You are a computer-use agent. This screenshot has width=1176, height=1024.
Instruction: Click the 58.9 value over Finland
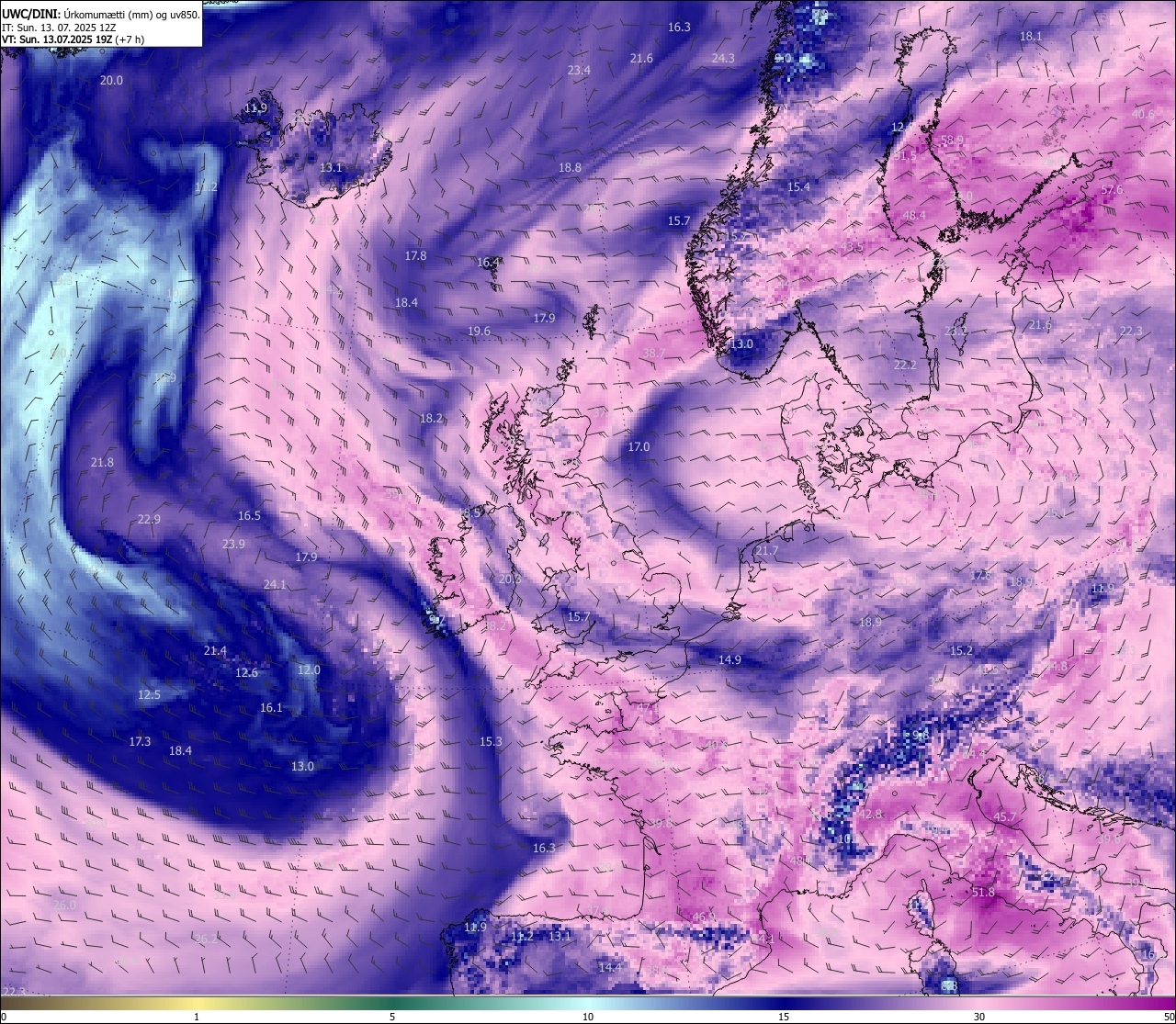[x=953, y=141]
